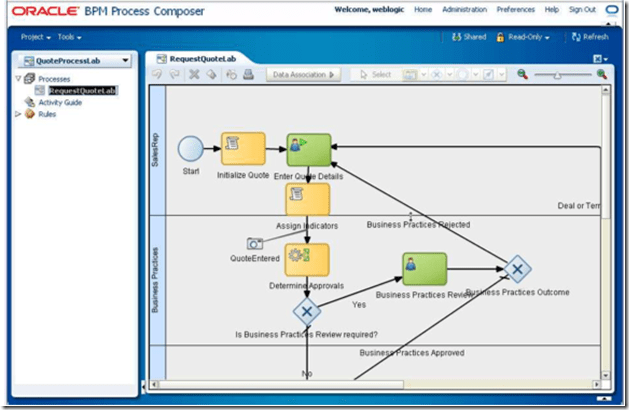Select the Is Business Practices Review required gateway
Screen dimensions: 629x410
(x=307, y=311)
